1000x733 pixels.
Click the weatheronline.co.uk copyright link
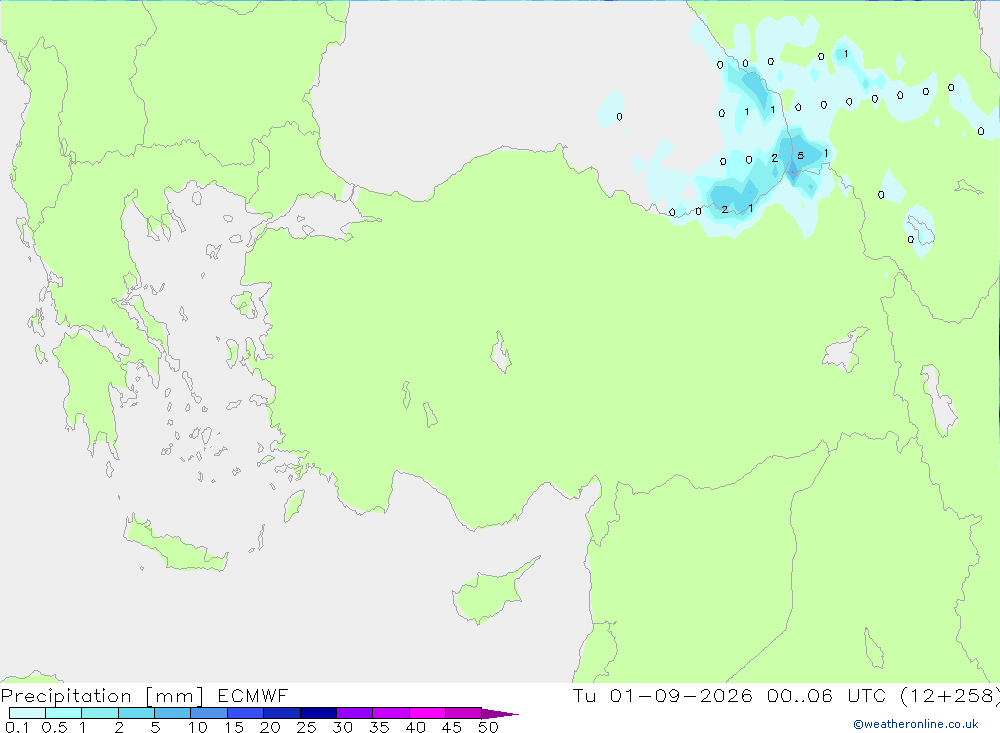pyautogui.click(x=916, y=724)
